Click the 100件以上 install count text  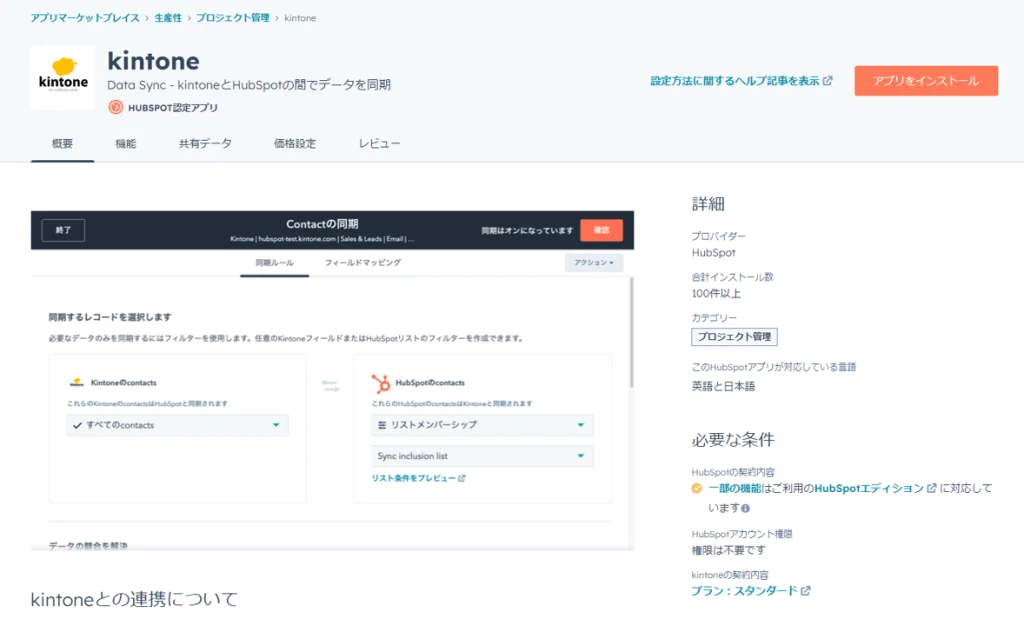pos(716,293)
